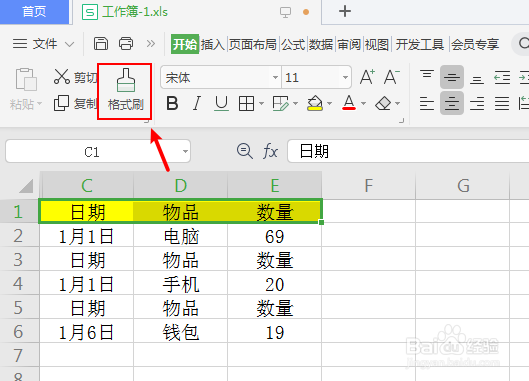Switch to the 开发工具 ribbon tab
Image resolution: width=529 pixels, height=381 pixels.
click(x=419, y=44)
